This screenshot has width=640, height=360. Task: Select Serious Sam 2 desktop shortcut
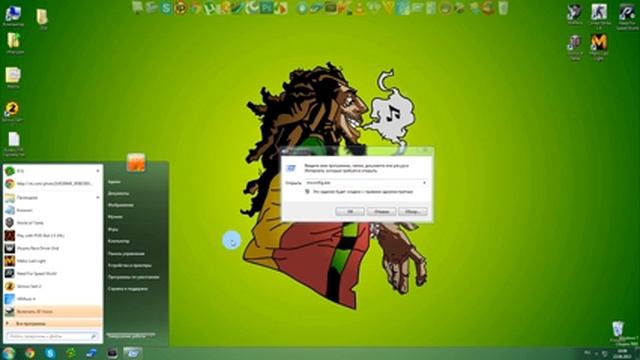[12, 112]
